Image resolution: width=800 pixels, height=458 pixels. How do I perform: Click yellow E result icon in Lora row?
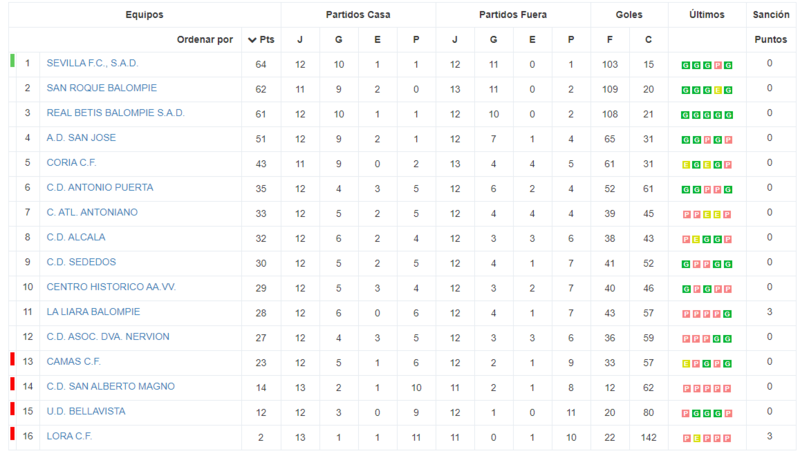(x=696, y=438)
